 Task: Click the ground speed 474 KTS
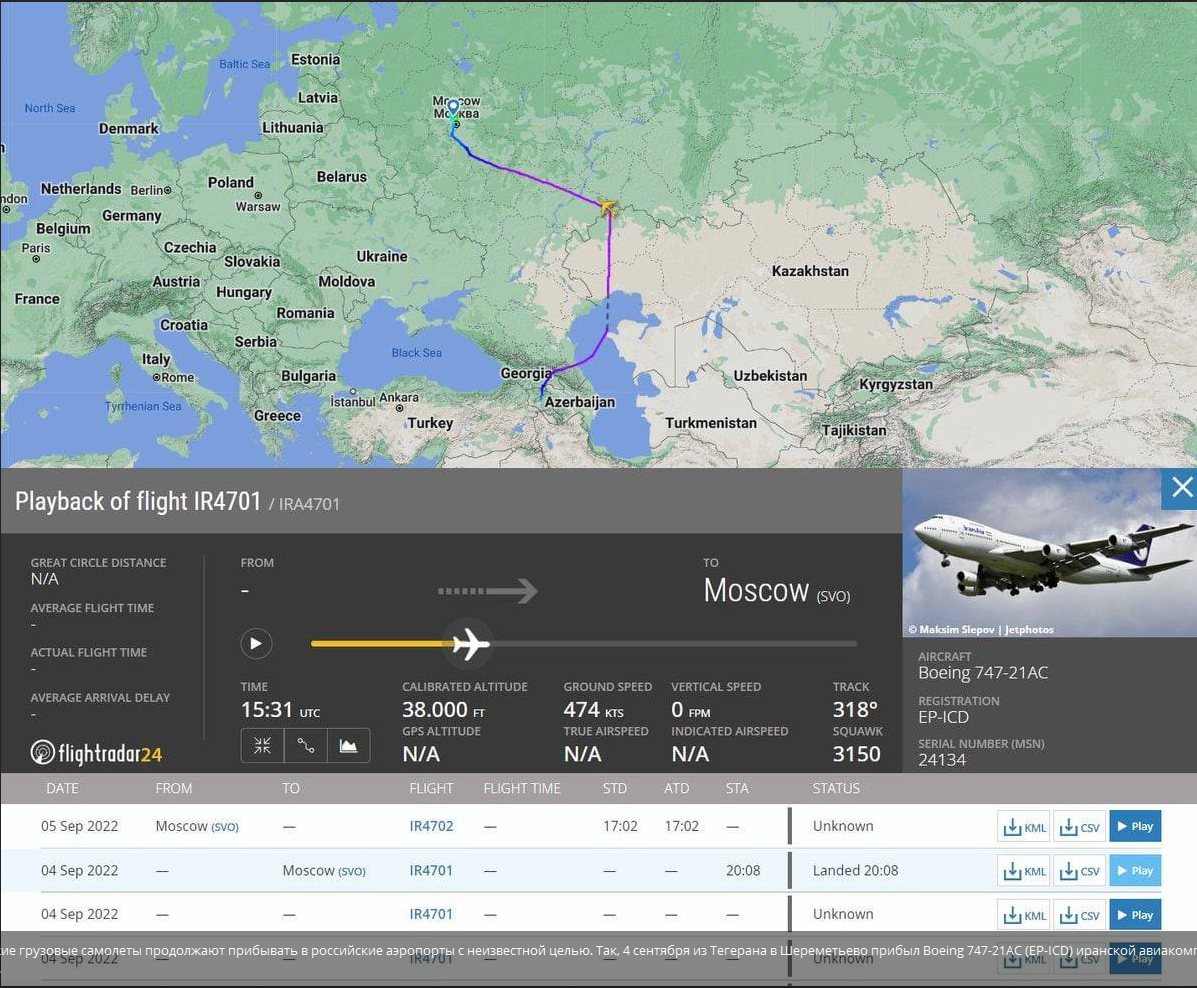pyautogui.click(x=593, y=709)
